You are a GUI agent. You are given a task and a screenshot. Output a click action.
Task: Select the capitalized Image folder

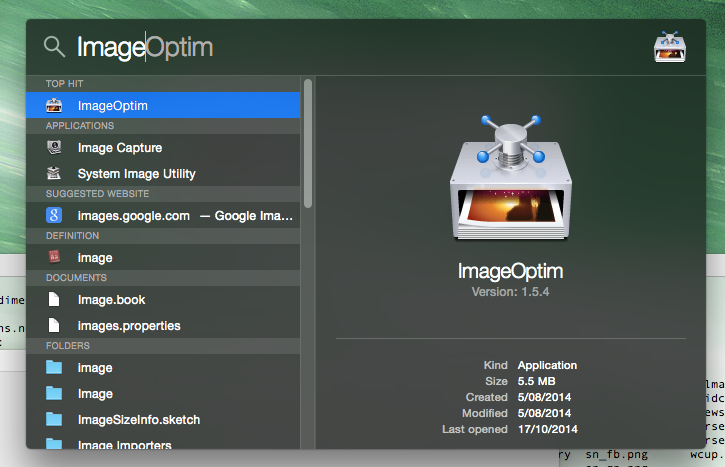(163, 393)
